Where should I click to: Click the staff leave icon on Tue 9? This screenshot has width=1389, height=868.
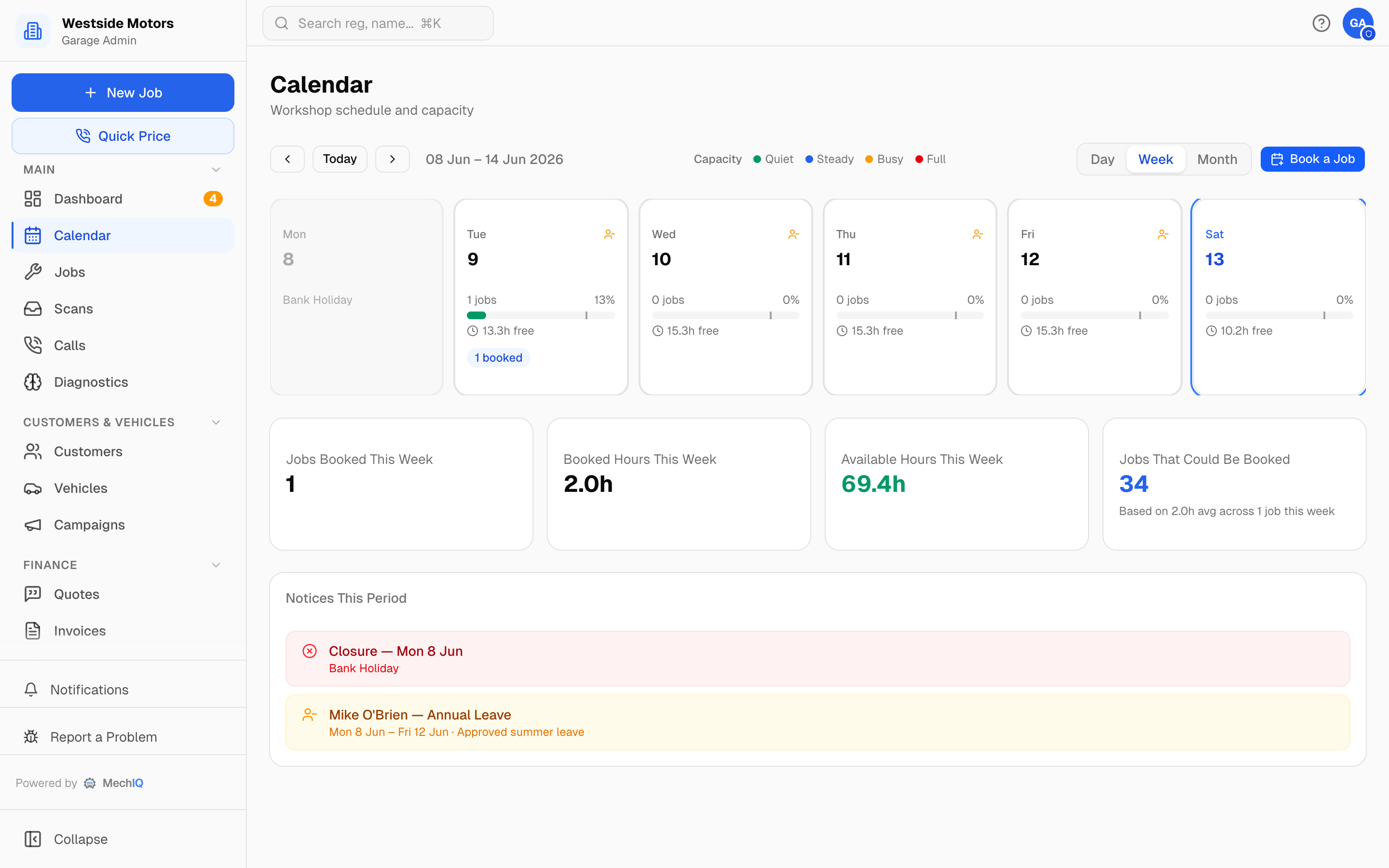(x=609, y=234)
